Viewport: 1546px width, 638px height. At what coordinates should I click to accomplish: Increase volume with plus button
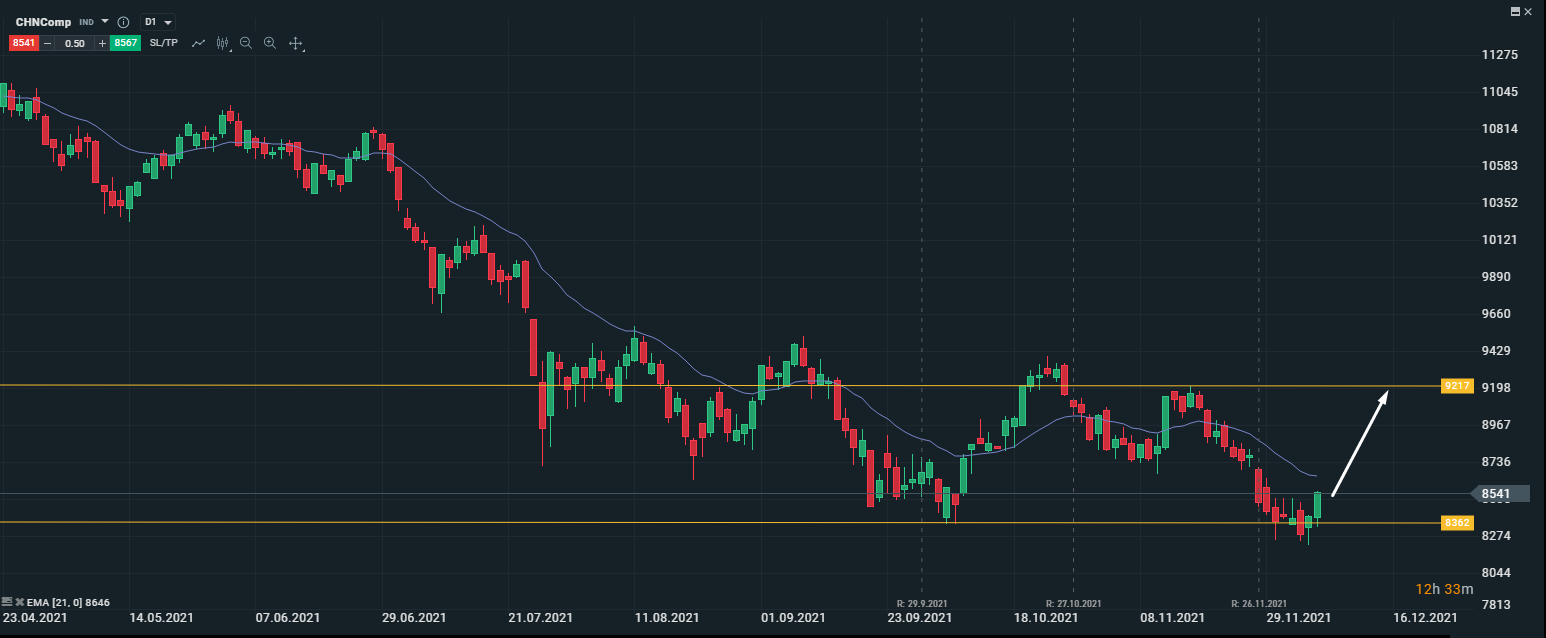(x=102, y=43)
